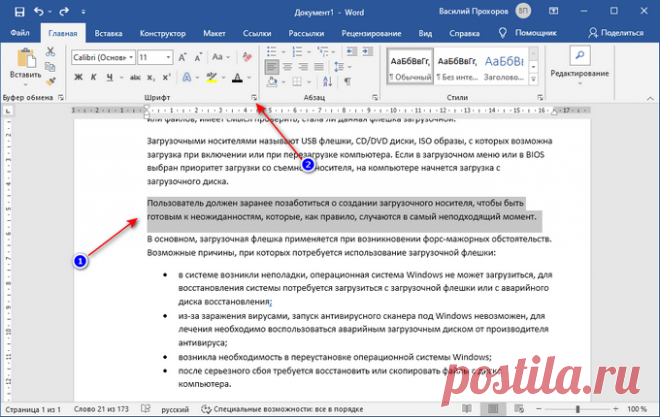Adjust the zoom slider handle
Viewport: 660px width, 417px height.
578,409
